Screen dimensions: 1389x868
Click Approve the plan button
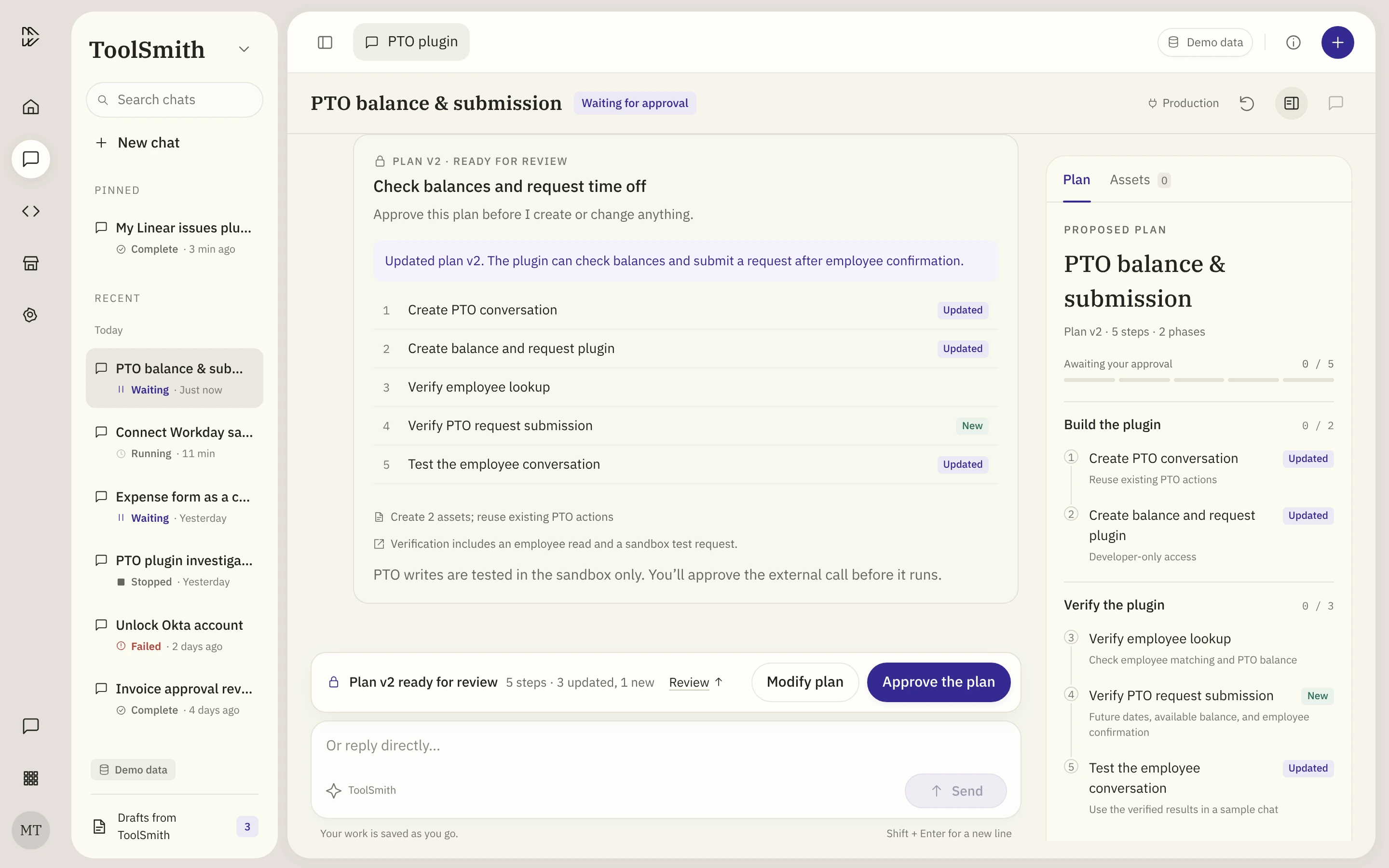coord(939,682)
